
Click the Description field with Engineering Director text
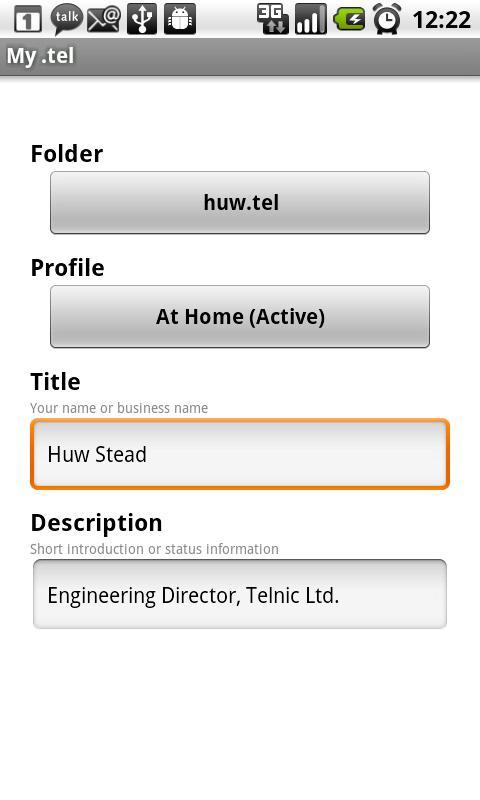[x=240, y=594]
